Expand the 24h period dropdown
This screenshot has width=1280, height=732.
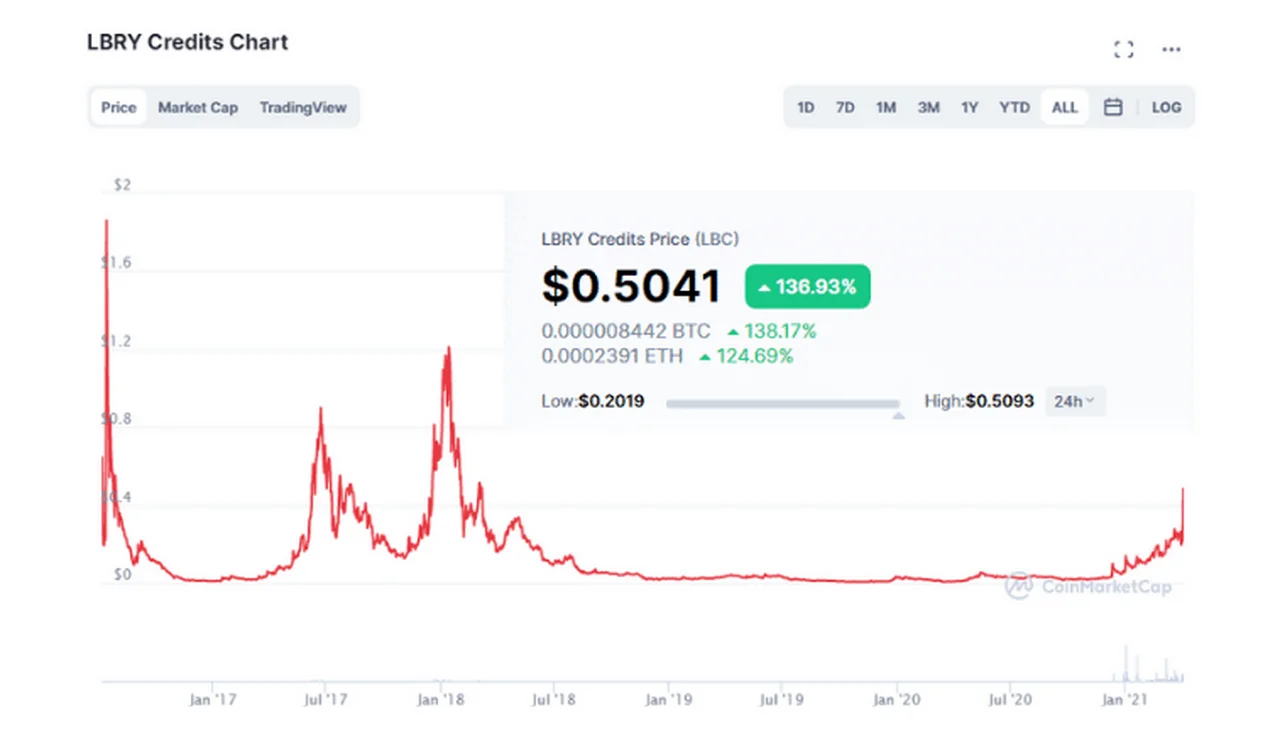click(x=1074, y=401)
